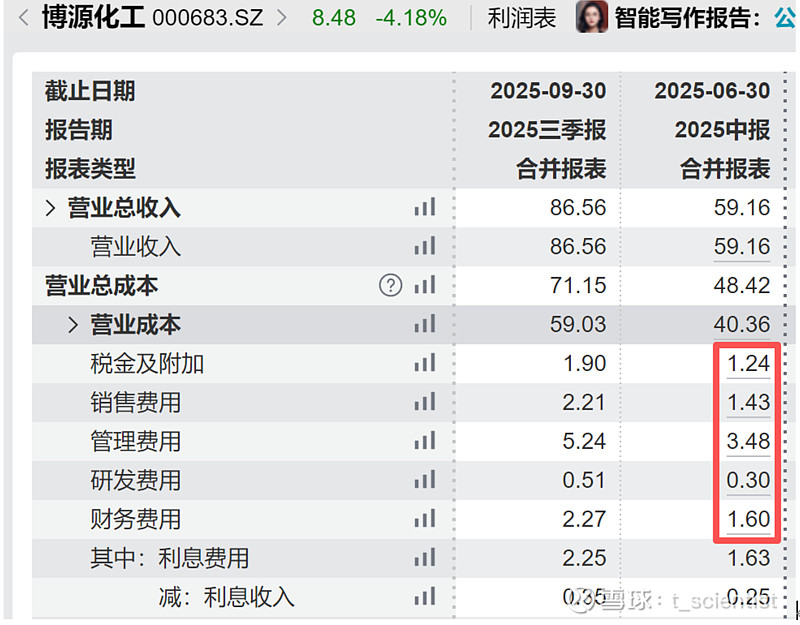800x625 pixels.
Task: Open chart icon for 营业总收入 row
Action: point(425,207)
